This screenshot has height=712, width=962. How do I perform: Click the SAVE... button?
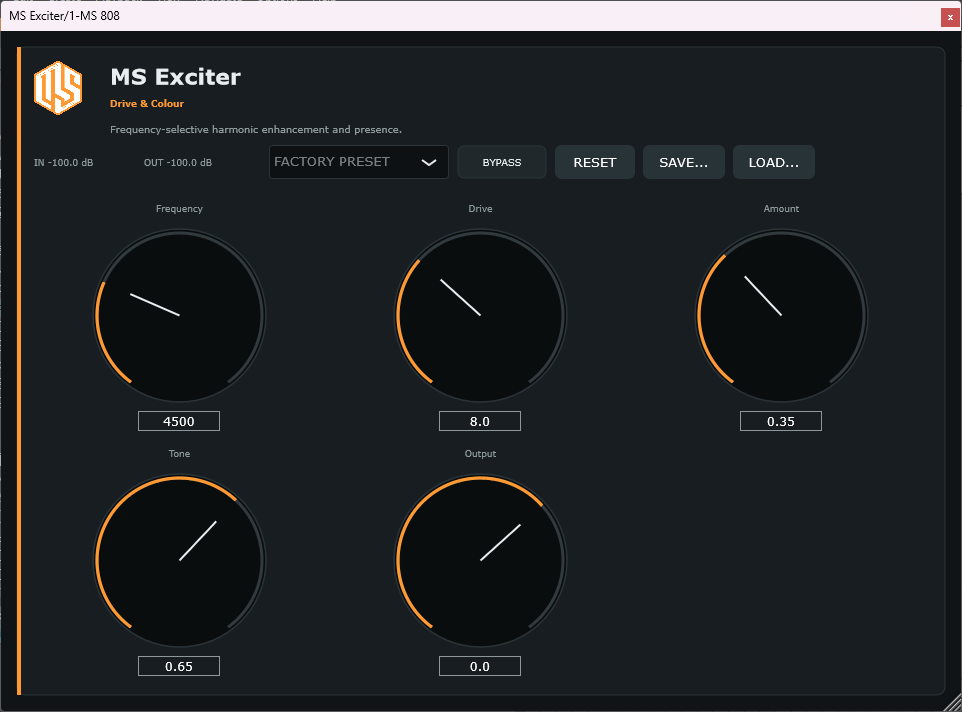coord(683,163)
